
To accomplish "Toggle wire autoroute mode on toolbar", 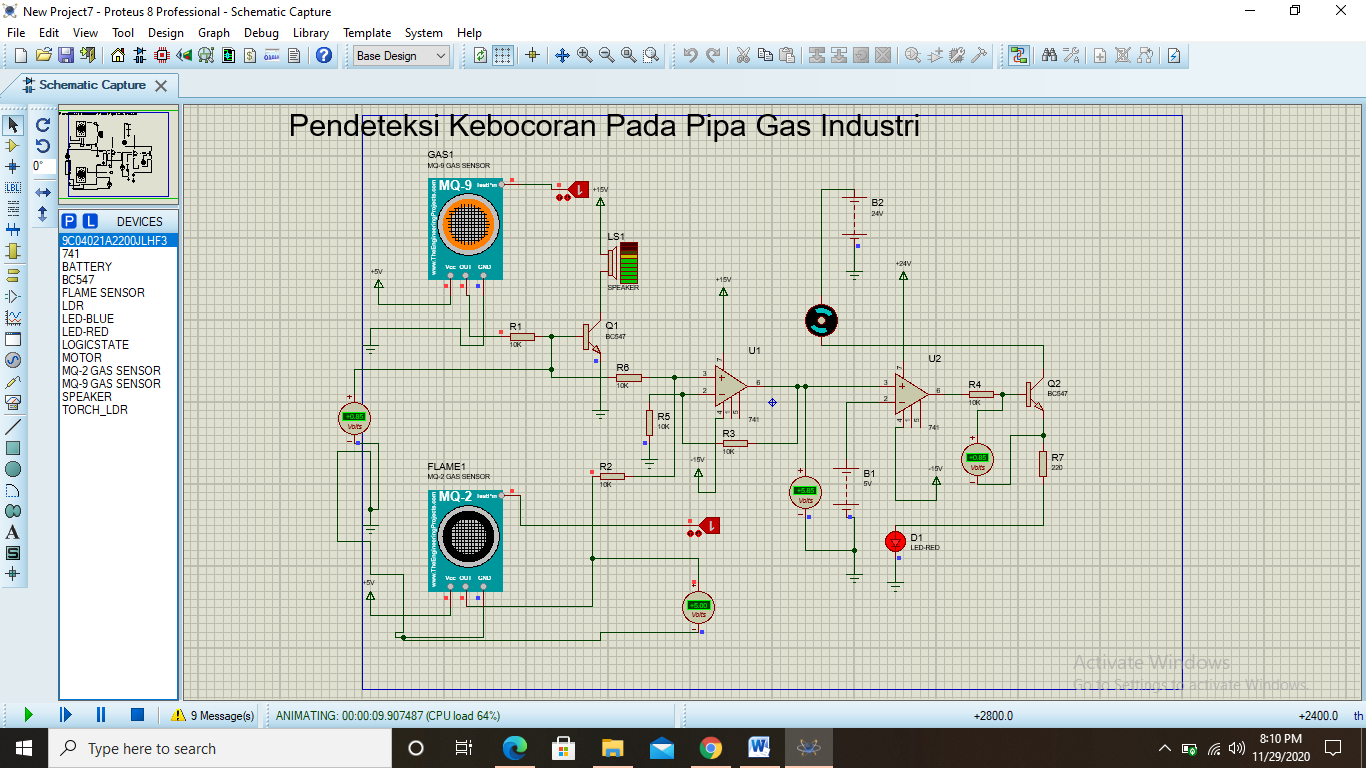I will (1018, 55).
